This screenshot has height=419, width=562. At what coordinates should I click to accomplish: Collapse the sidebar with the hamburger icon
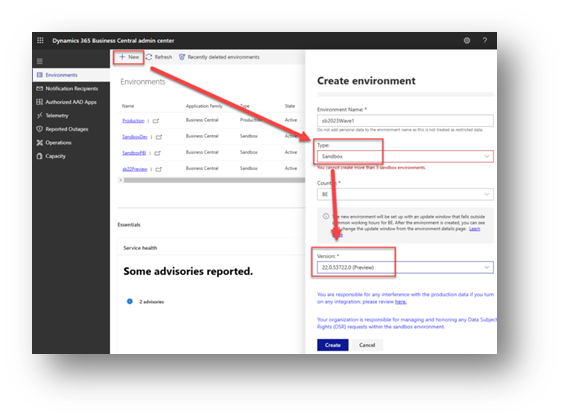[40, 61]
